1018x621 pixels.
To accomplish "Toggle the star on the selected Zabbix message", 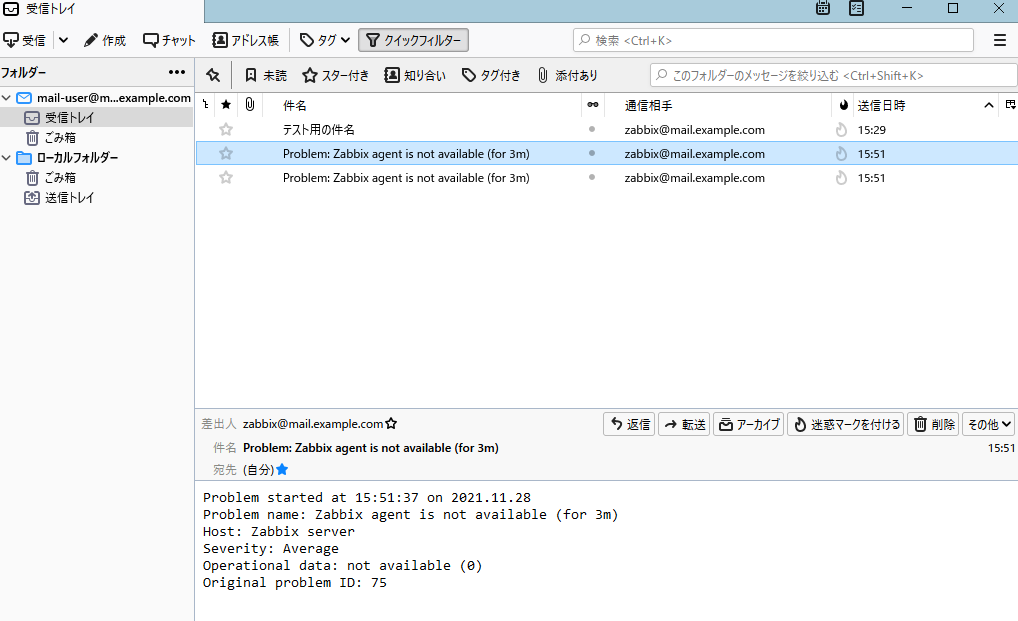I will click(226, 153).
